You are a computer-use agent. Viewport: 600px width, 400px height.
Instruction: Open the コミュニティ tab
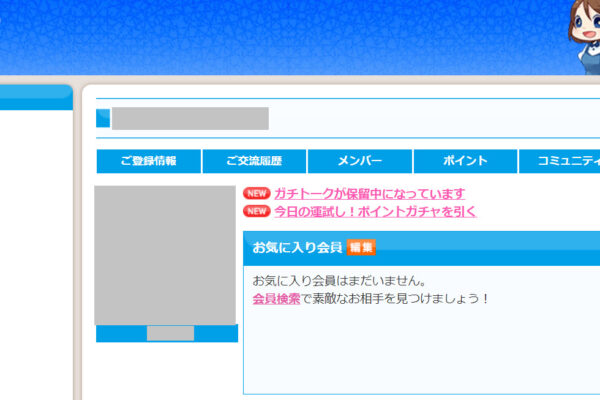coord(560,161)
